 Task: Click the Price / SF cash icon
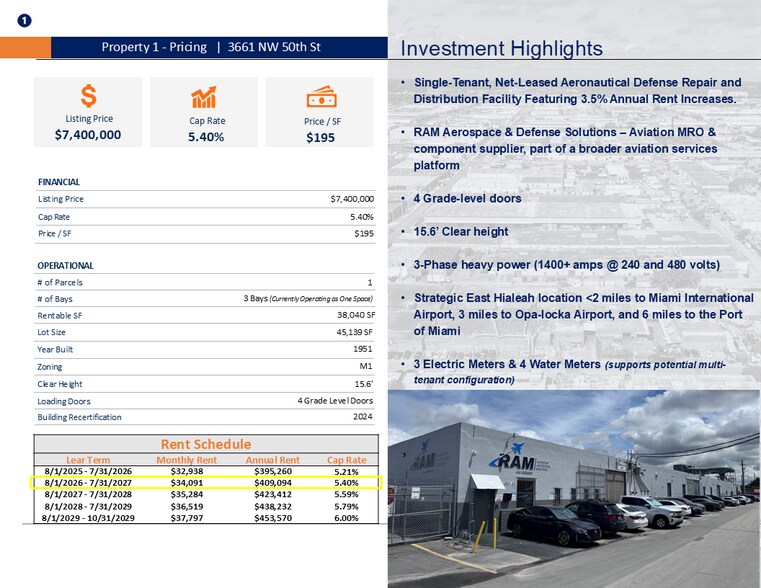coord(320,96)
